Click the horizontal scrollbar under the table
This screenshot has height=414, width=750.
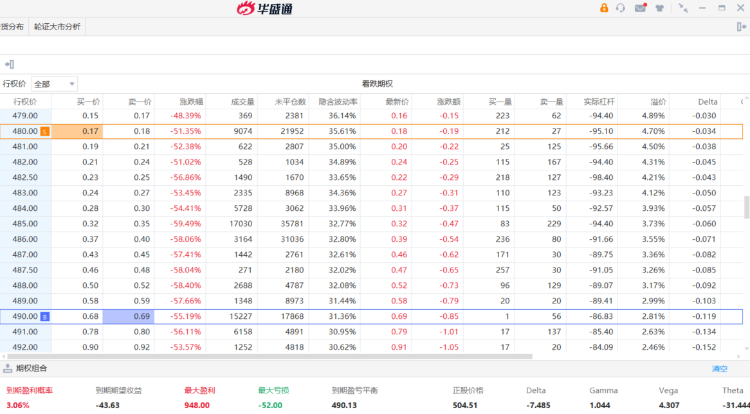point(269,357)
